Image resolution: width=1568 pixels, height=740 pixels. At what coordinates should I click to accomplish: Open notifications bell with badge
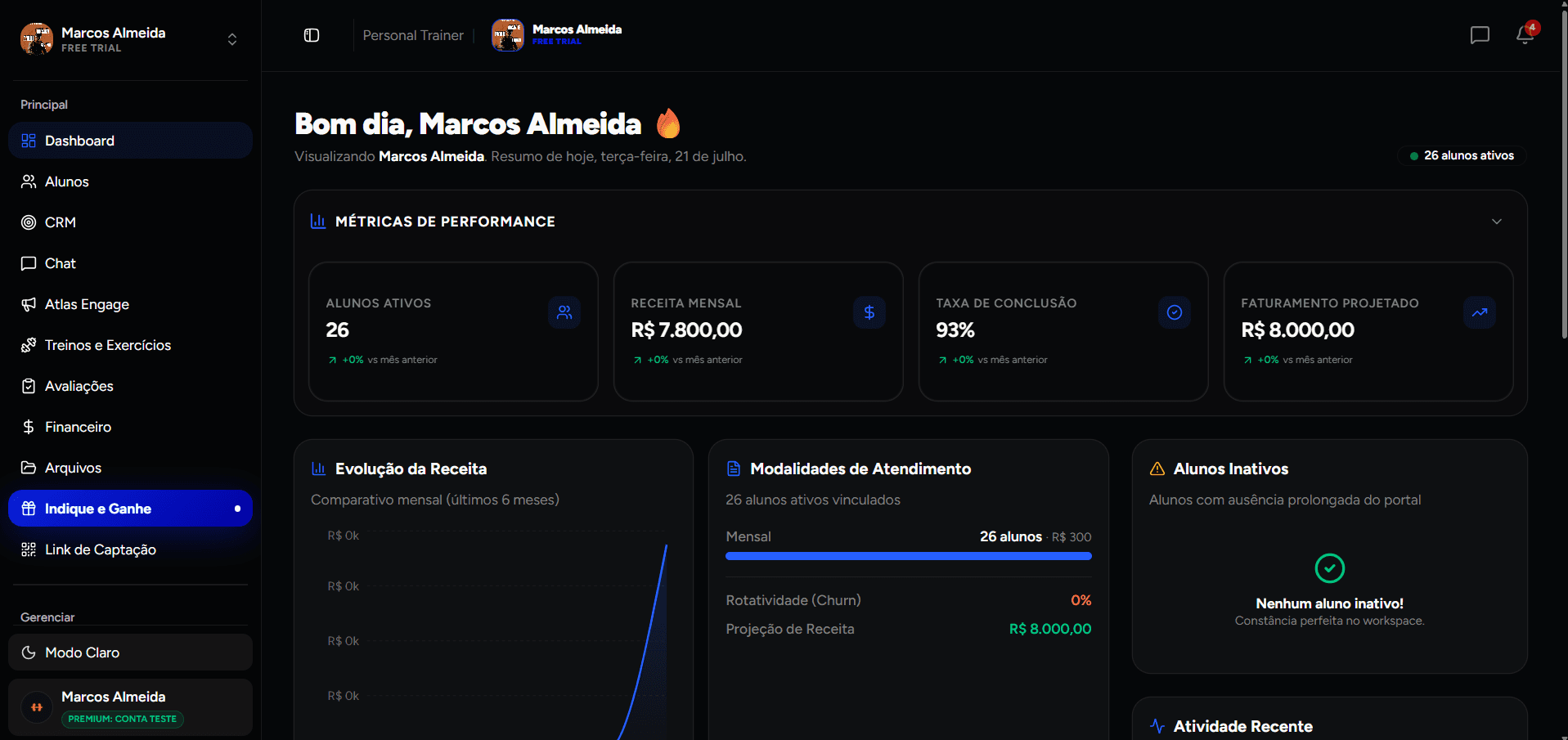click(1525, 34)
